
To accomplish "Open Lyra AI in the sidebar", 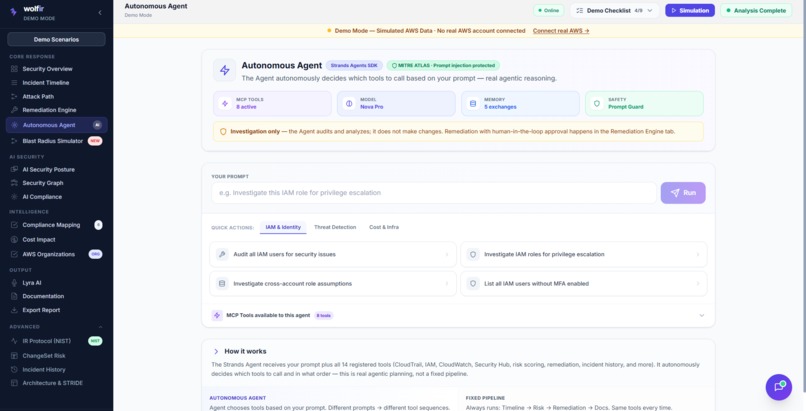I will pyautogui.click(x=57, y=283).
